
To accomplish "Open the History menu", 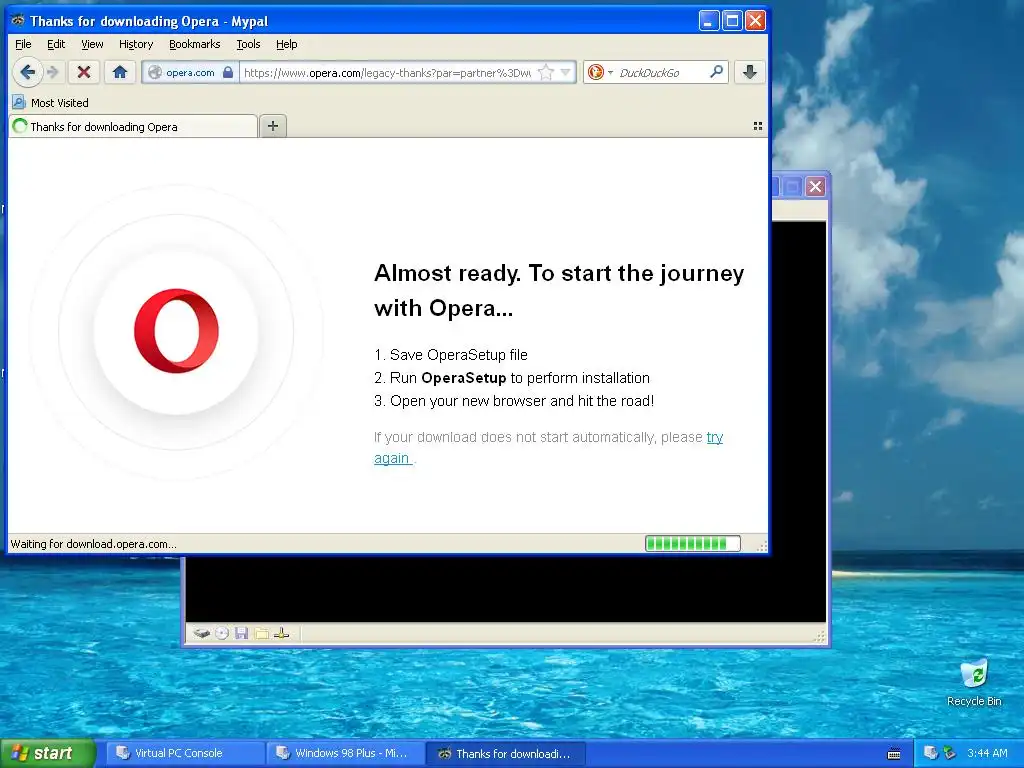I will [136, 44].
